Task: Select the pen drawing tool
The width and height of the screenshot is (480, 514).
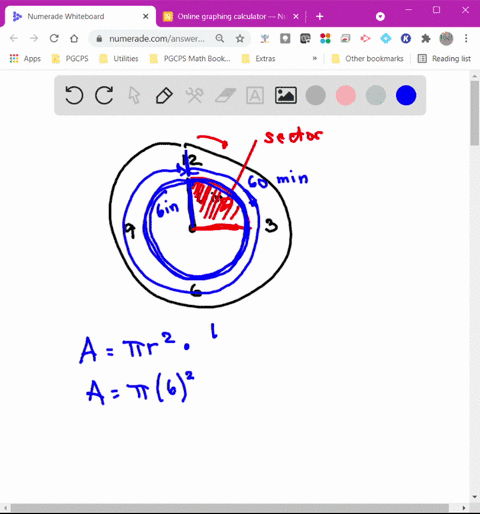Action: [164, 95]
